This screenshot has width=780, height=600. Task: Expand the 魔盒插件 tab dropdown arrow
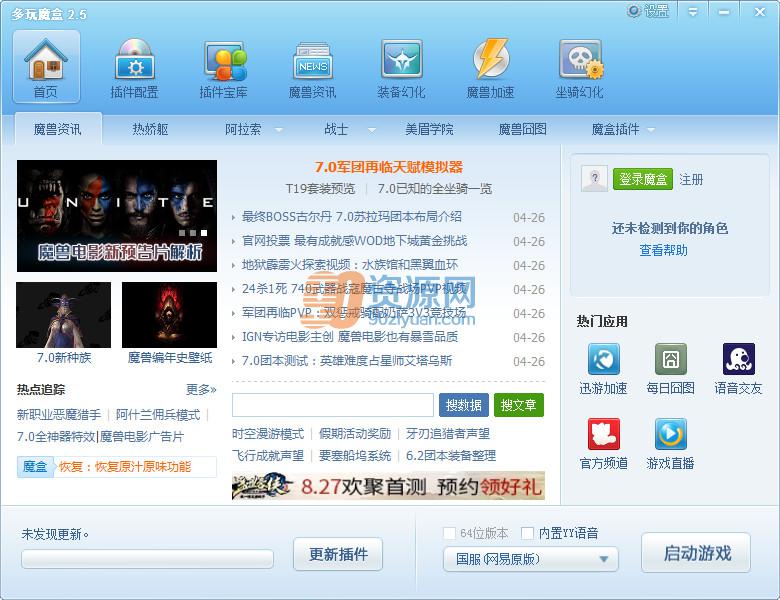[651, 130]
